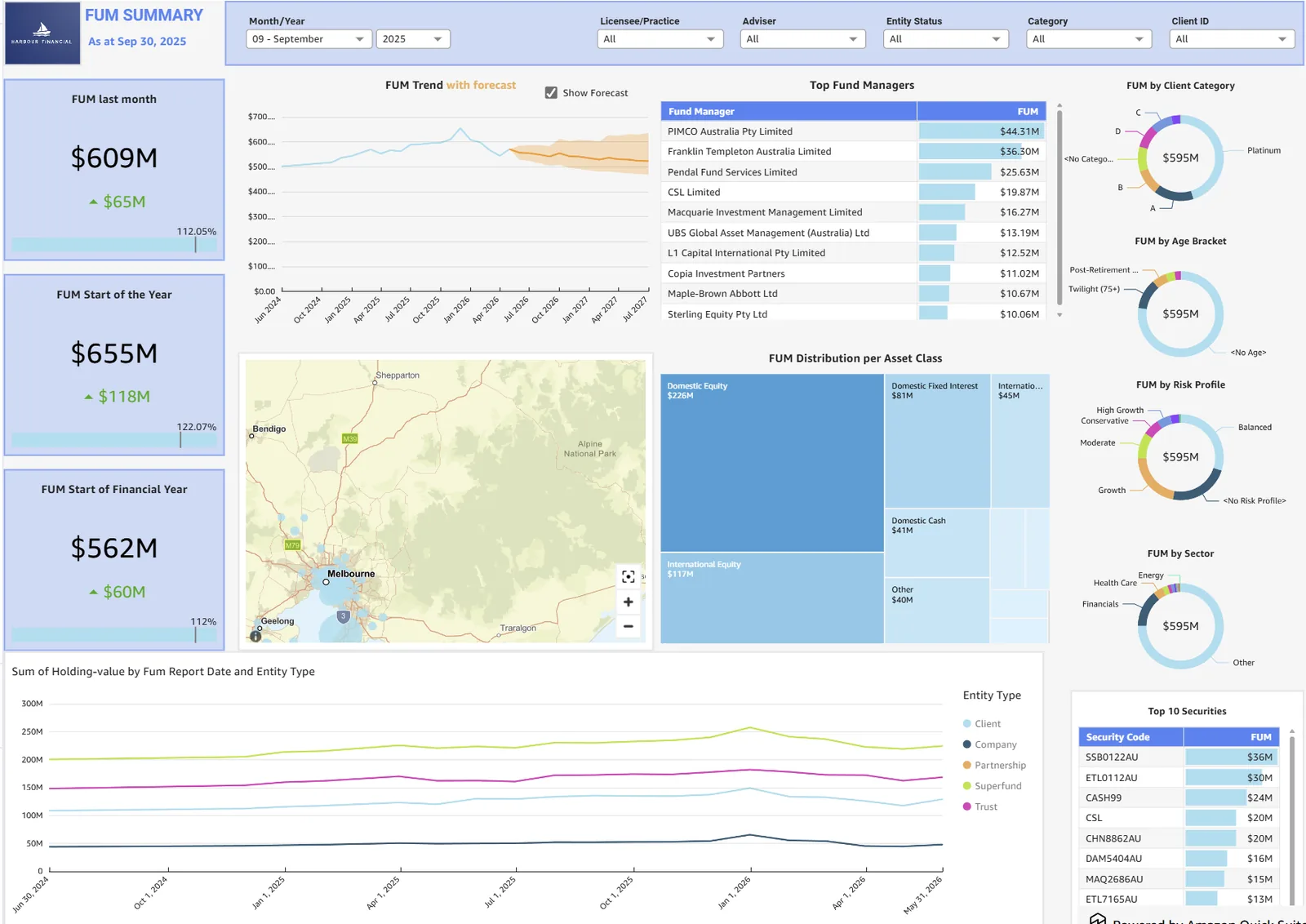Click Trust legend dot
1306x924 pixels.
coord(967,806)
